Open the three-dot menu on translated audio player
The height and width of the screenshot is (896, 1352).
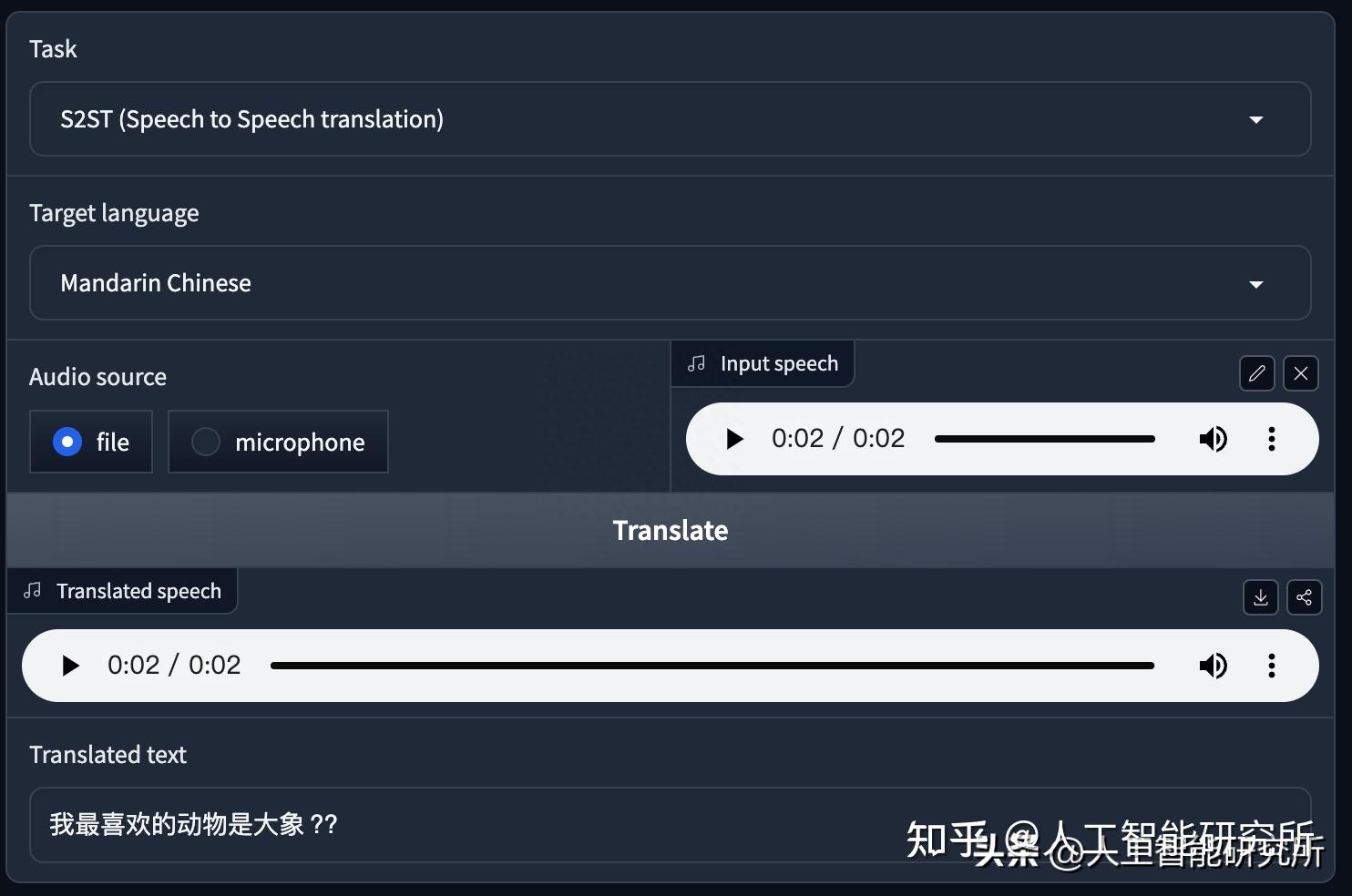tap(1271, 666)
